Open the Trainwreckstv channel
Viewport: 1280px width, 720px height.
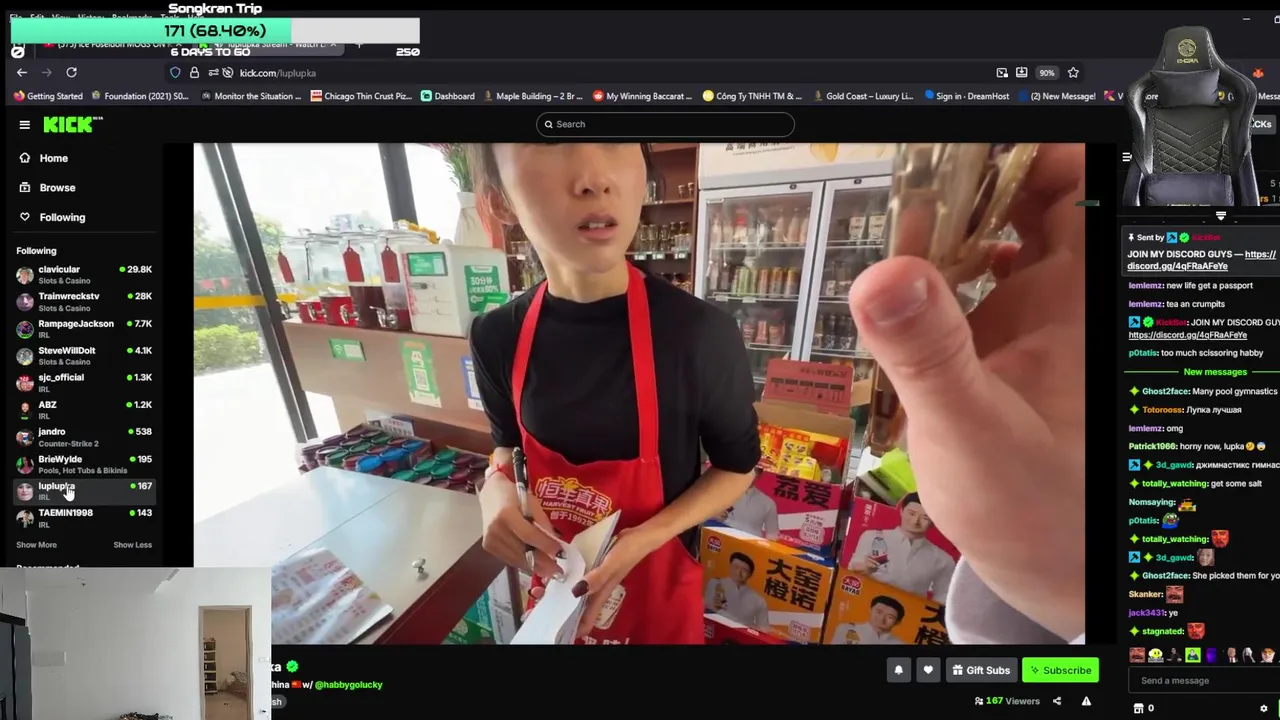(84, 301)
